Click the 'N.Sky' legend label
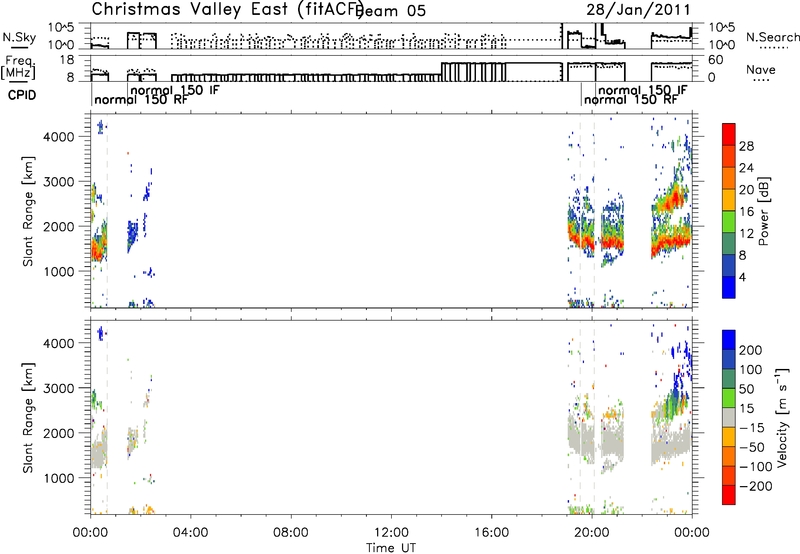 coord(19,37)
